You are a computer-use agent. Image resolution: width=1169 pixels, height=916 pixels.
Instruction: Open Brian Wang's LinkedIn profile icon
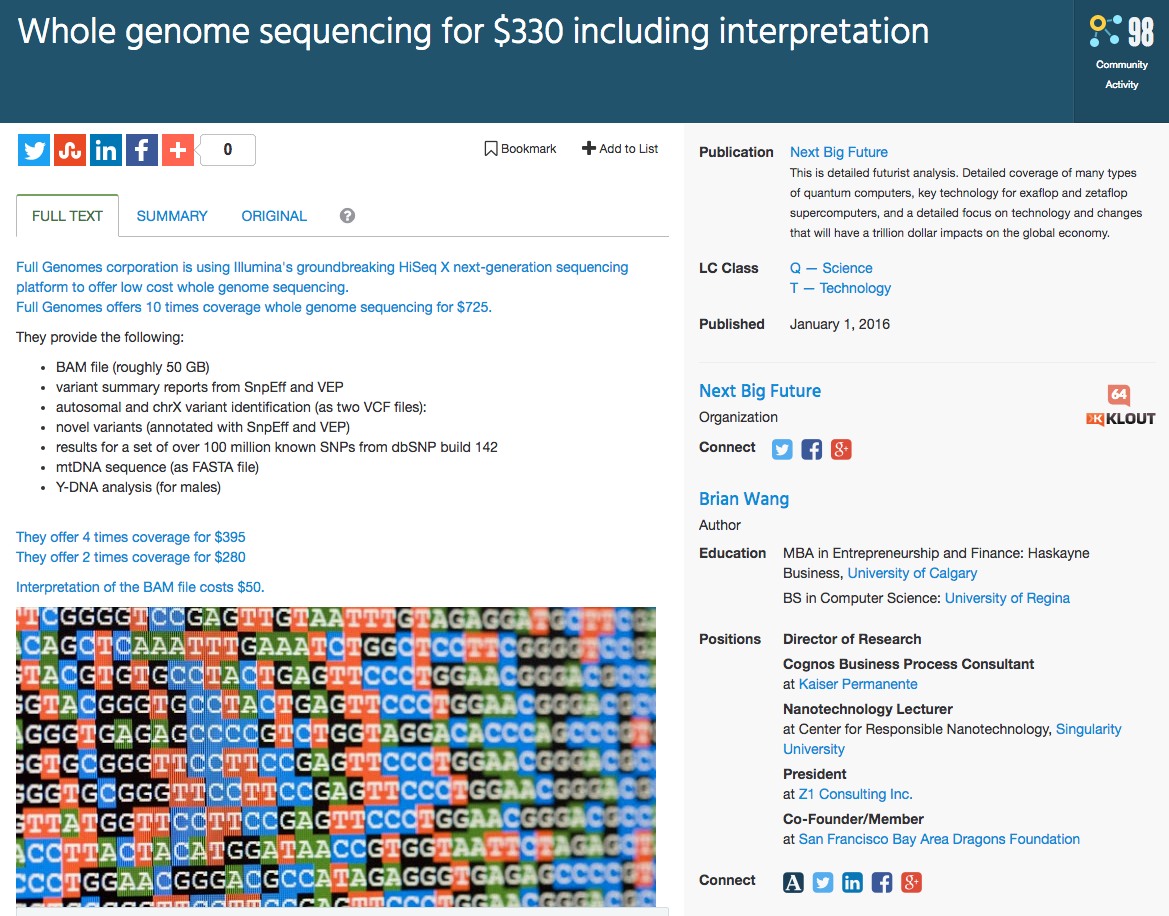[x=852, y=882]
